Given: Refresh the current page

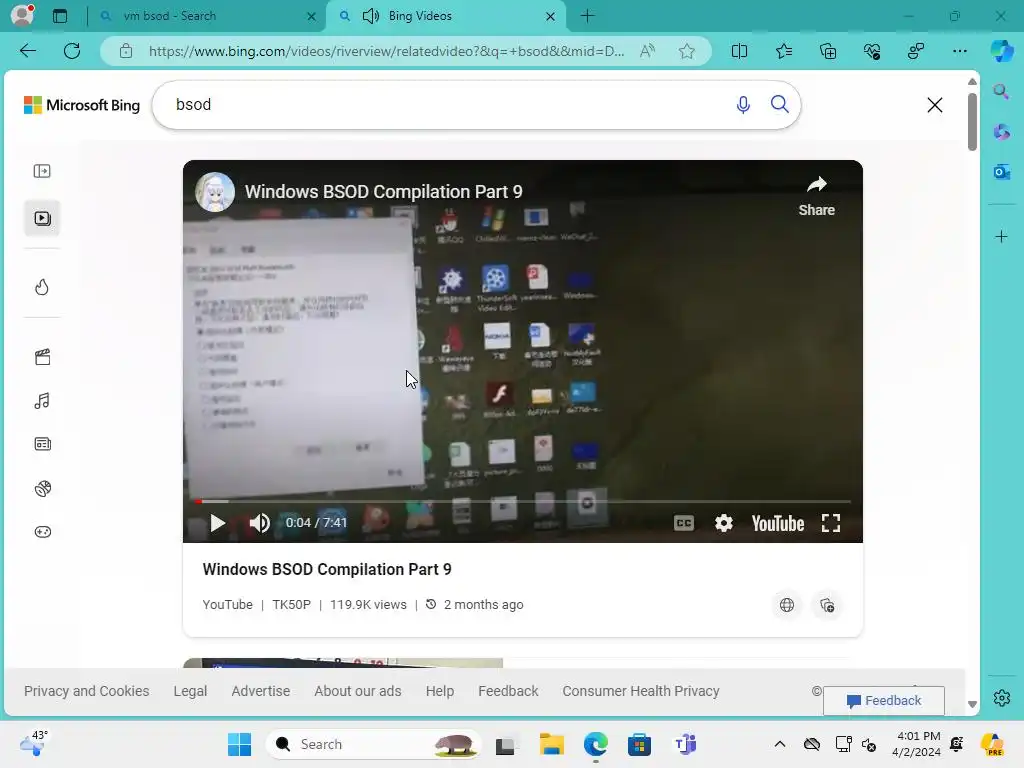Looking at the screenshot, I should (x=72, y=51).
